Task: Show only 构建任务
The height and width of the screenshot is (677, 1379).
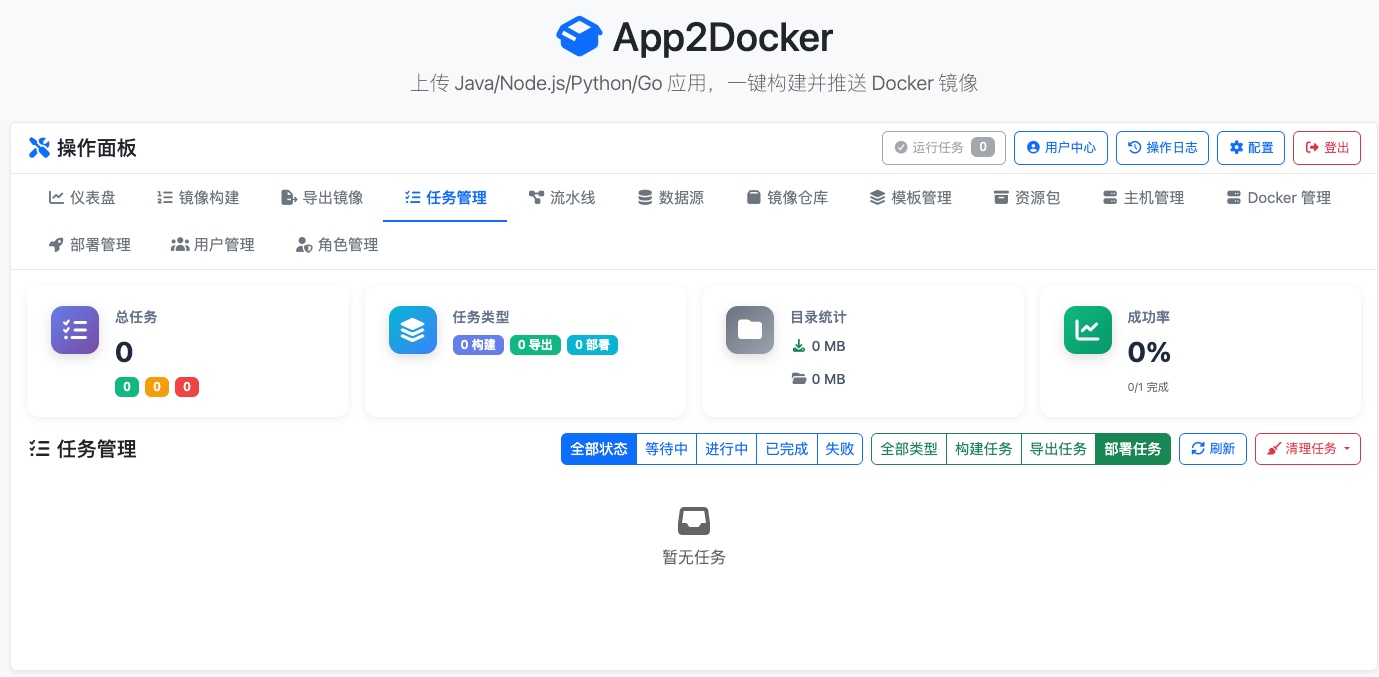Action: click(983, 449)
